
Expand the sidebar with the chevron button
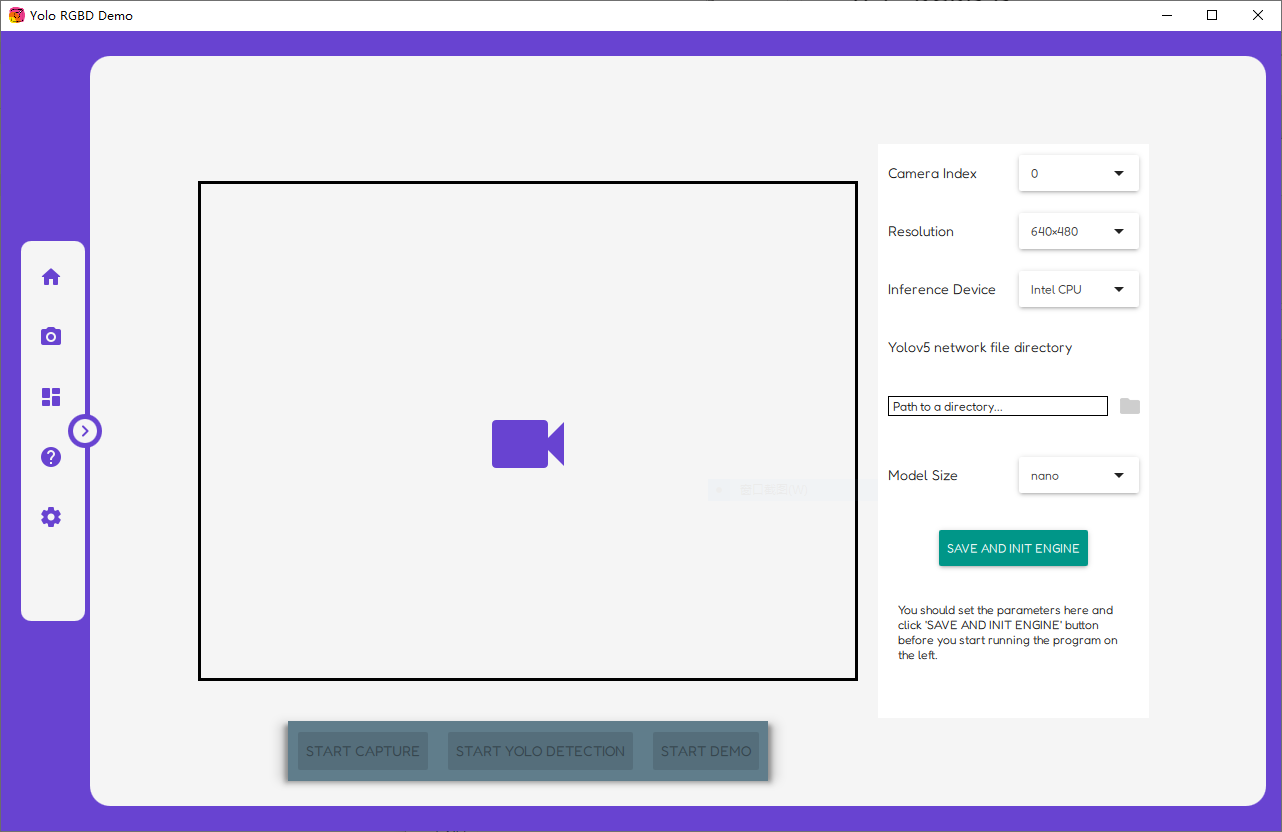85,431
